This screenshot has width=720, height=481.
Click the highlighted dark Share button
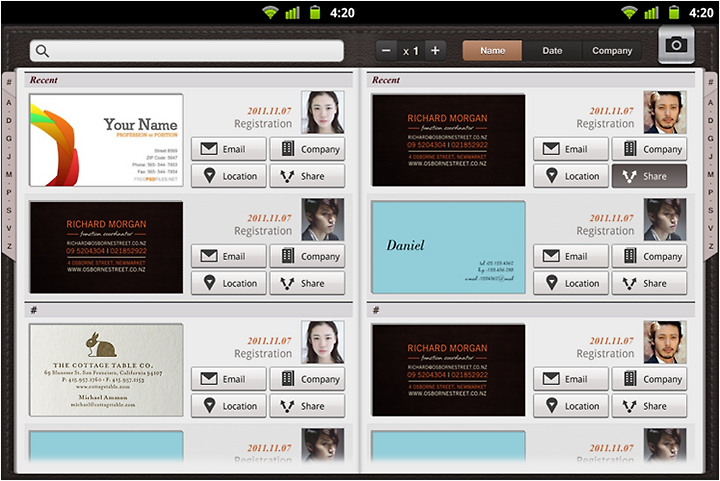click(x=649, y=176)
